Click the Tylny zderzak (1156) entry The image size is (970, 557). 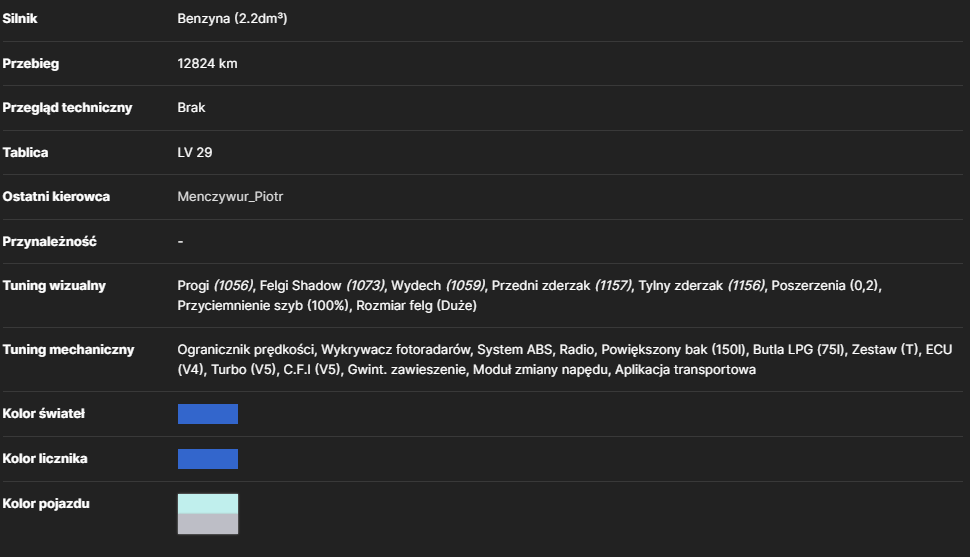coord(702,286)
